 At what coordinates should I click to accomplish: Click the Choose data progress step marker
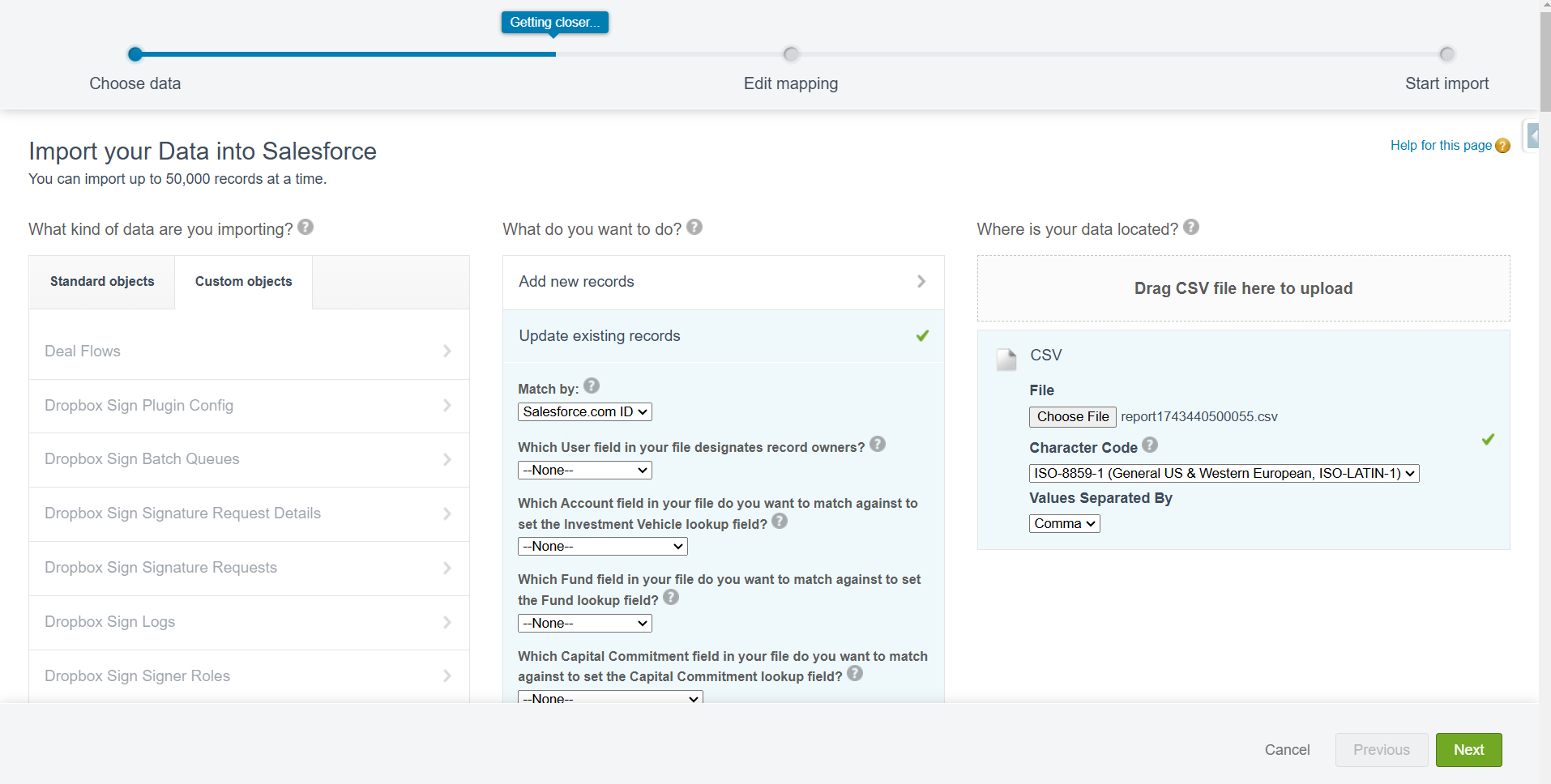tap(135, 54)
